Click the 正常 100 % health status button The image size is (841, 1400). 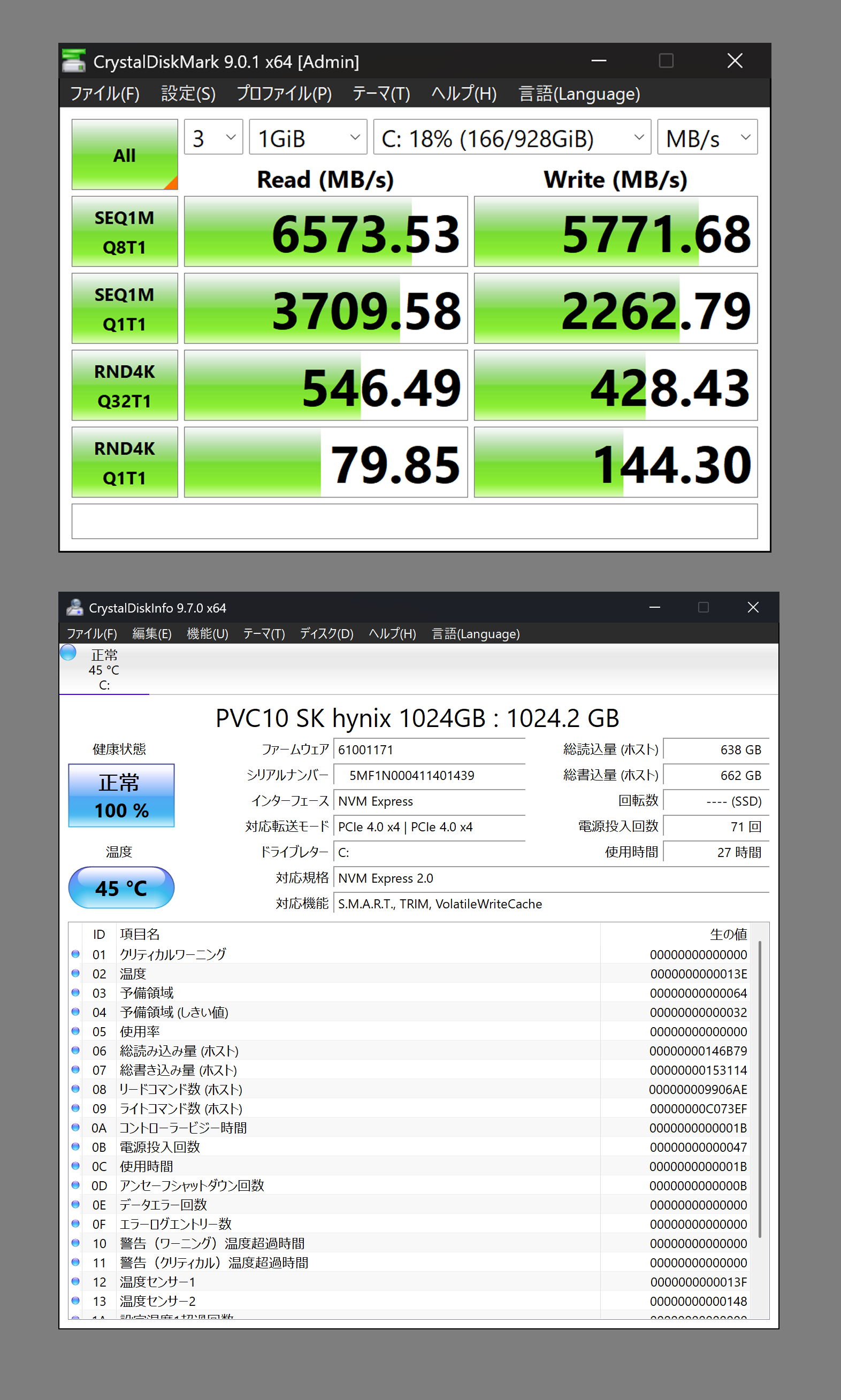pos(121,795)
